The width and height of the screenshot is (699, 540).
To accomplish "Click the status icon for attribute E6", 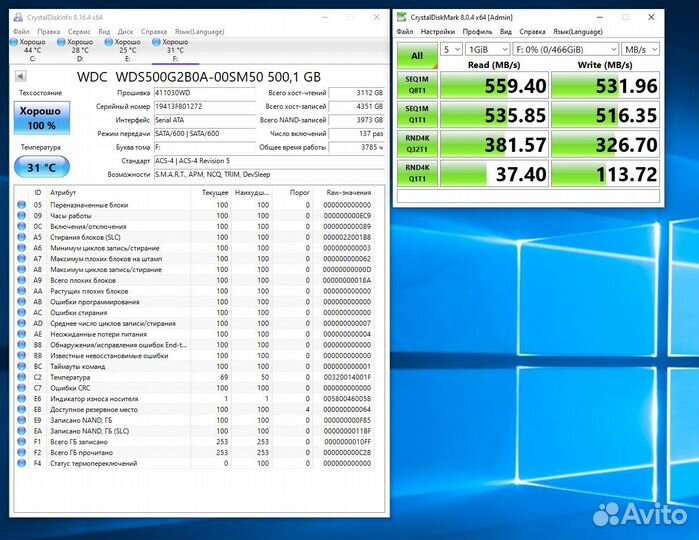I will (x=21, y=398).
